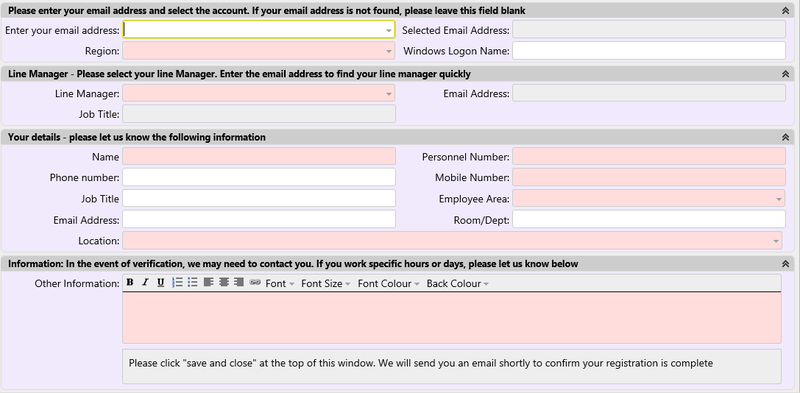
Task: Click the Selected Email Address field
Action: point(649,30)
